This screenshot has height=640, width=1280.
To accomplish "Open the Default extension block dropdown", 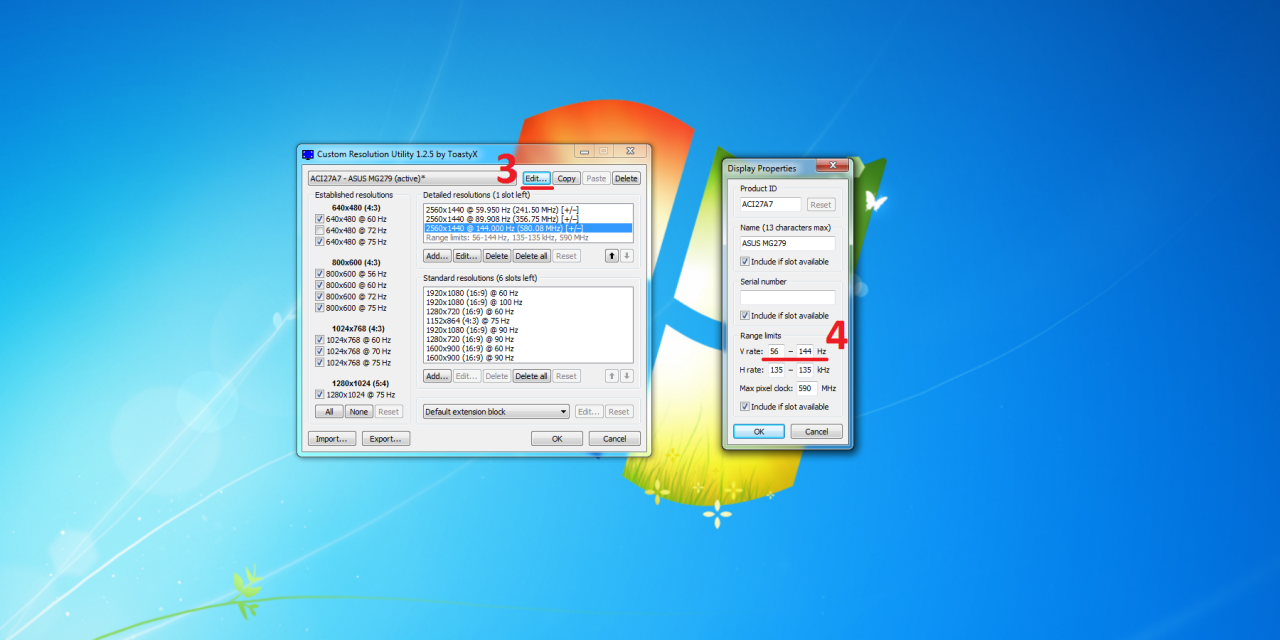I will pos(496,412).
